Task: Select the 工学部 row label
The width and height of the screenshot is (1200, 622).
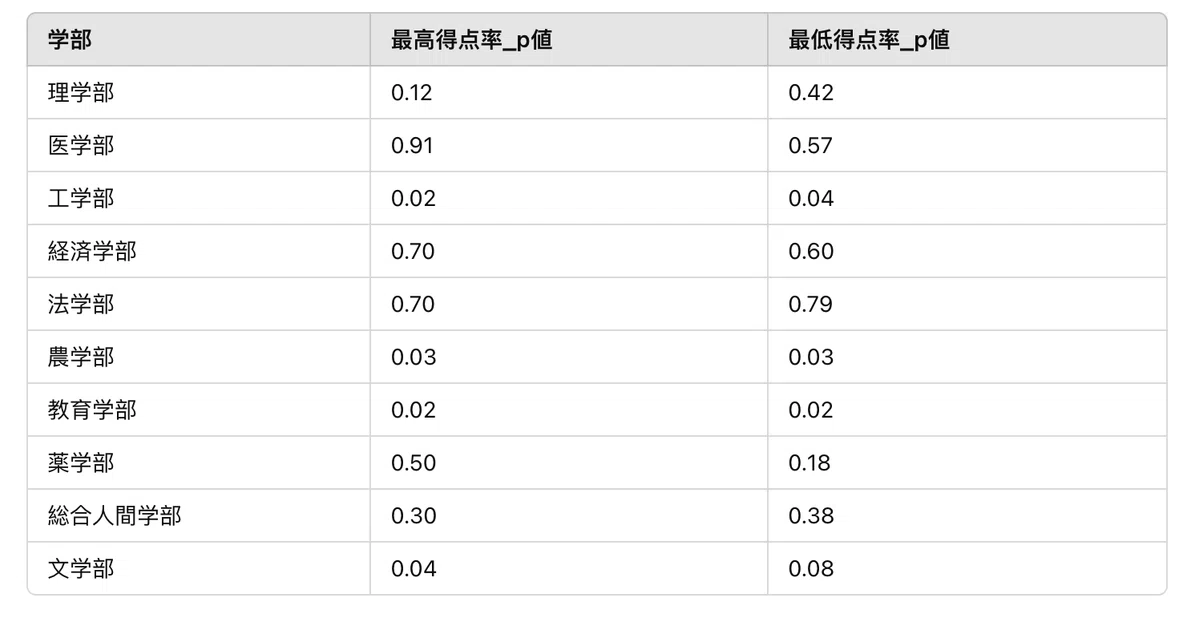Action: click(x=81, y=199)
